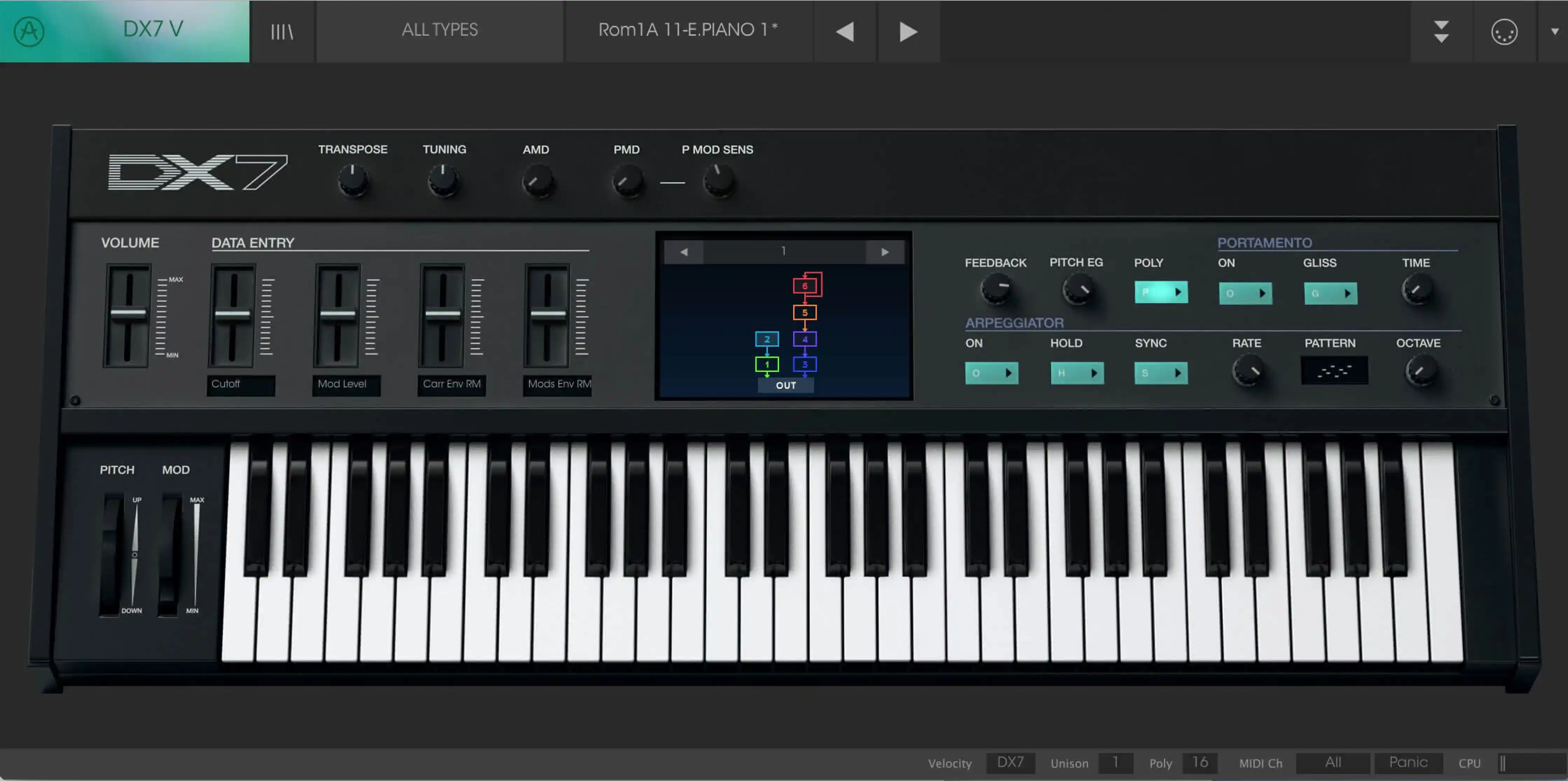The width and height of the screenshot is (1568, 781).
Task: Open the Rom1A 11-E.PIANO 1 preset name
Action: pyautogui.click(x=688, y=30)
